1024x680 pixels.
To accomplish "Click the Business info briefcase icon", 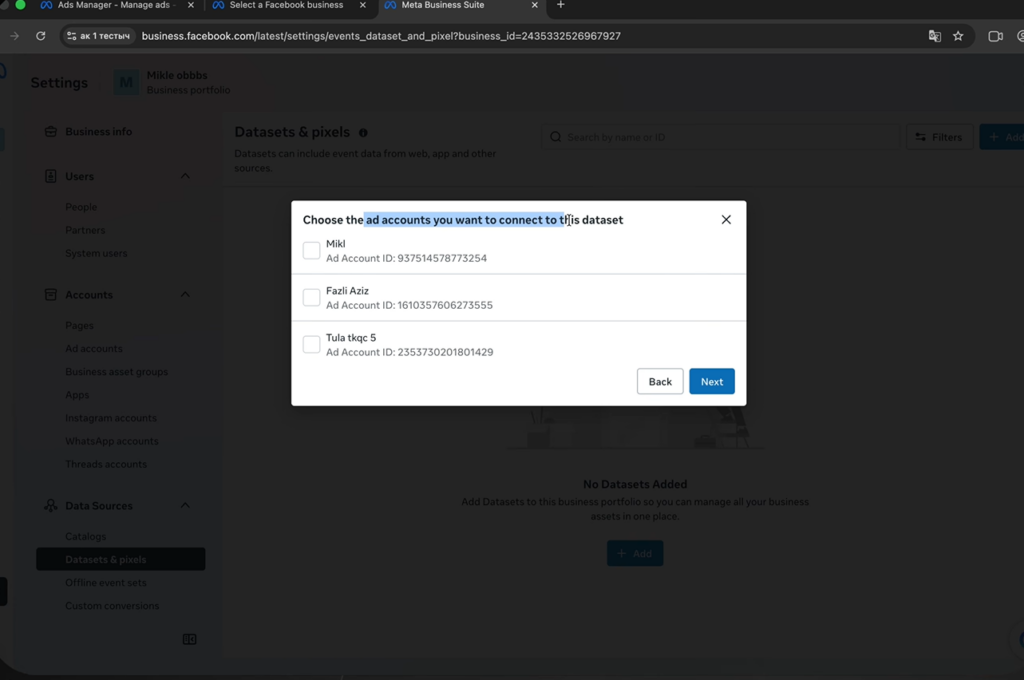I will [50, 131].
